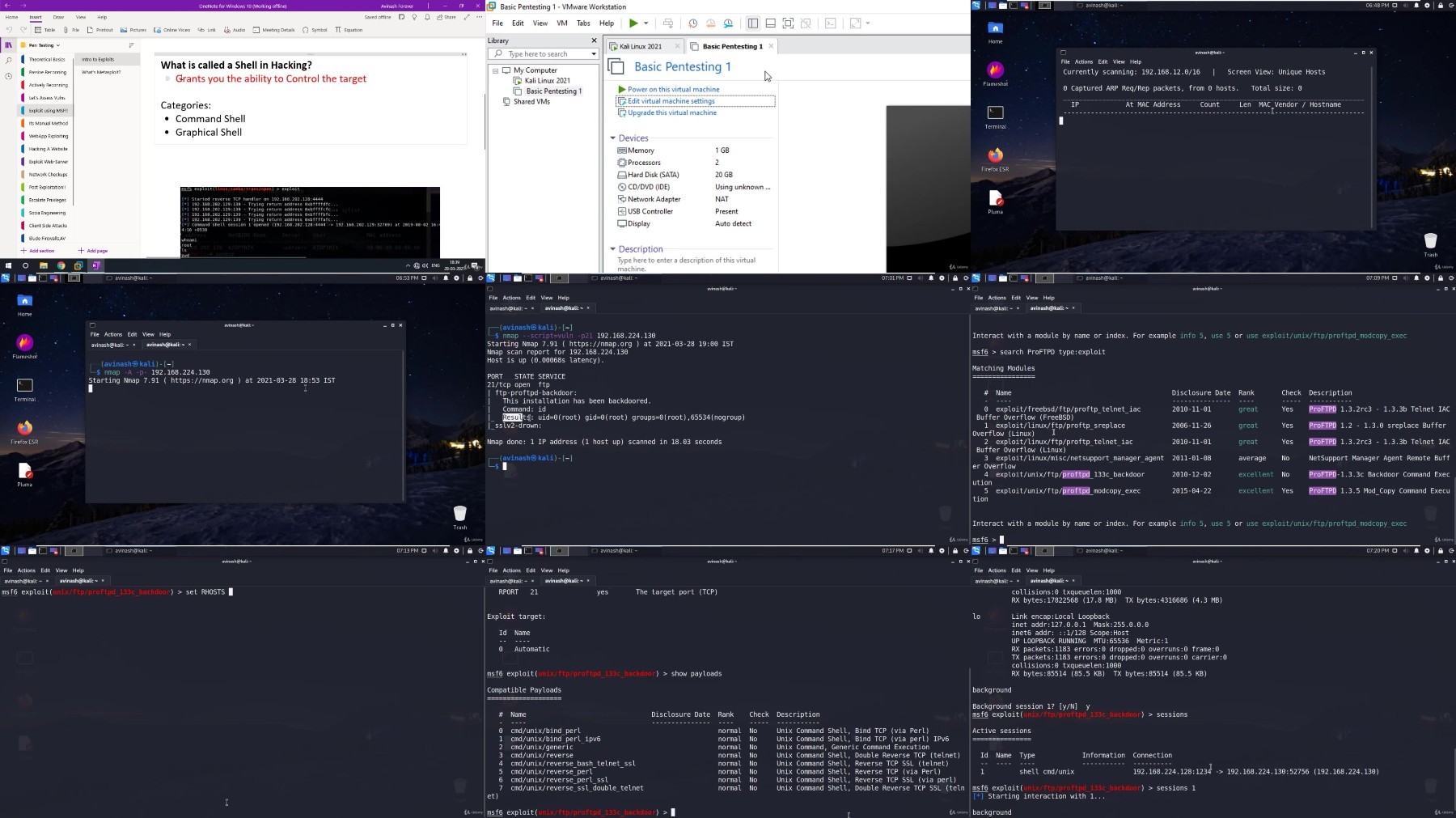Open the OneNote Home tab

pos(12,17)
